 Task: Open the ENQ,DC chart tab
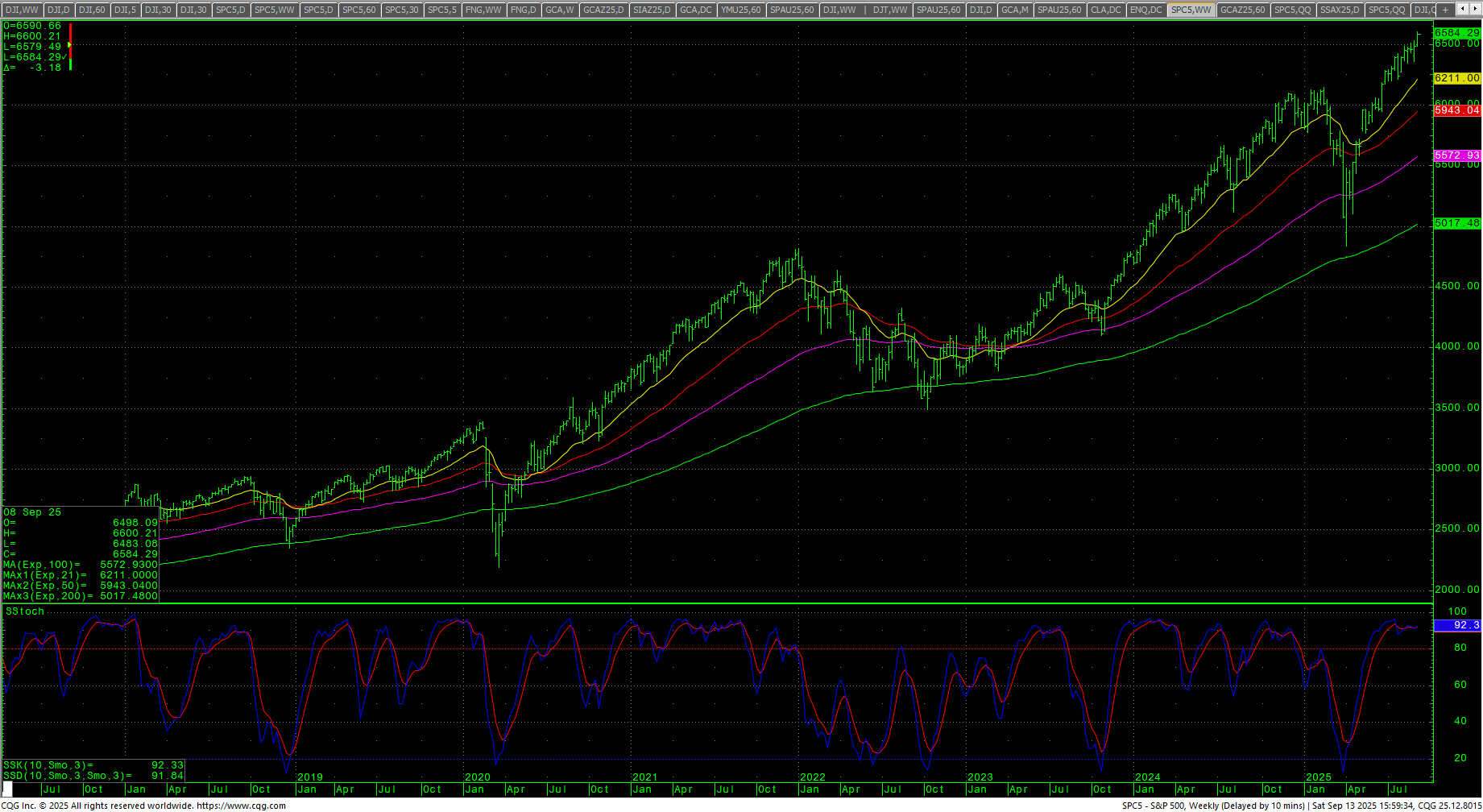click(1145, 10)
